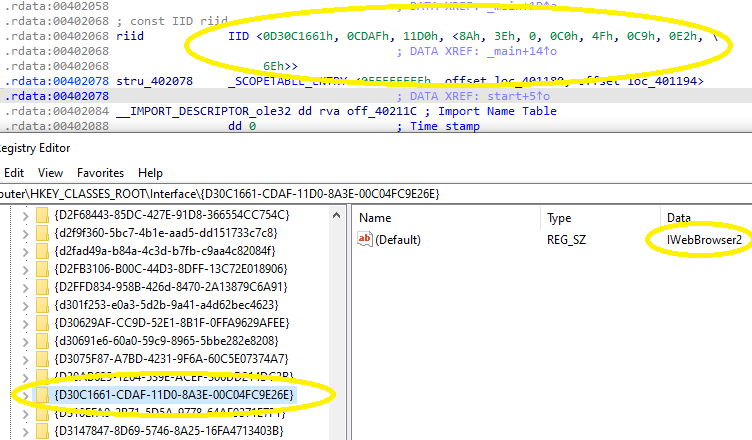Screen dimensions: 752x440
Task: Click folder icon of {D2FB3106-B00C-44D3-8DFF-13C72E018906}
Action: tap(41, 269)
